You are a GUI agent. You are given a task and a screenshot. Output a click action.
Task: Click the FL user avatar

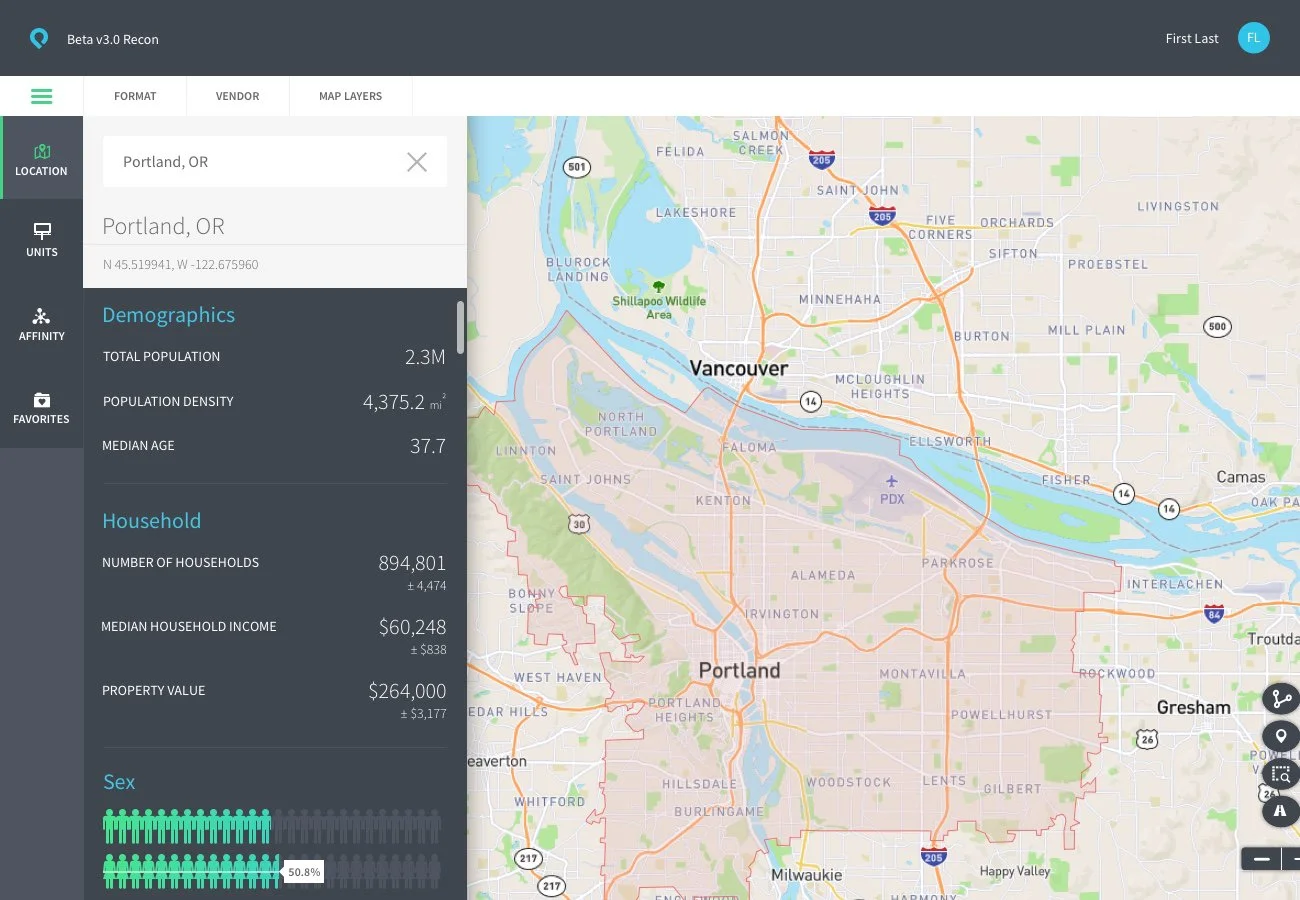pos(1253,38)
